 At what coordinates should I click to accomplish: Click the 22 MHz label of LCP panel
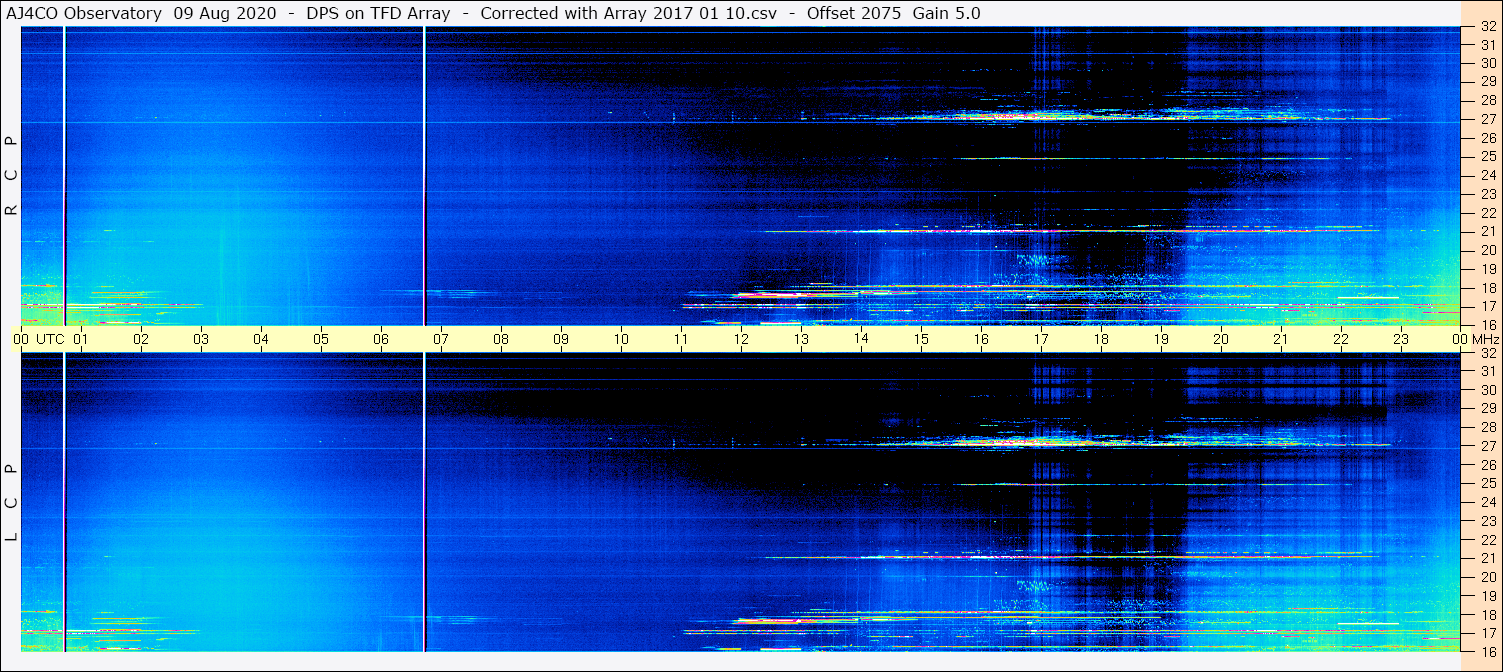pyautogui.click(x=1488, y=540)
